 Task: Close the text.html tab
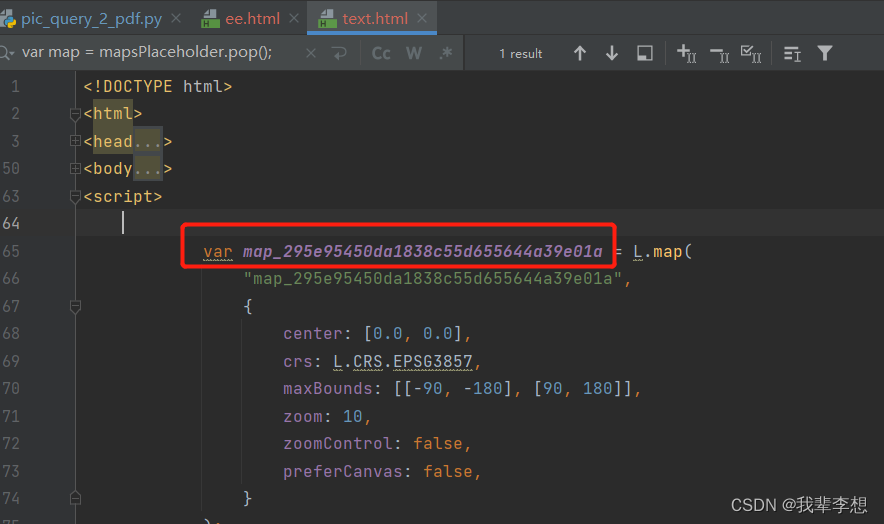[x=422, y=19]
